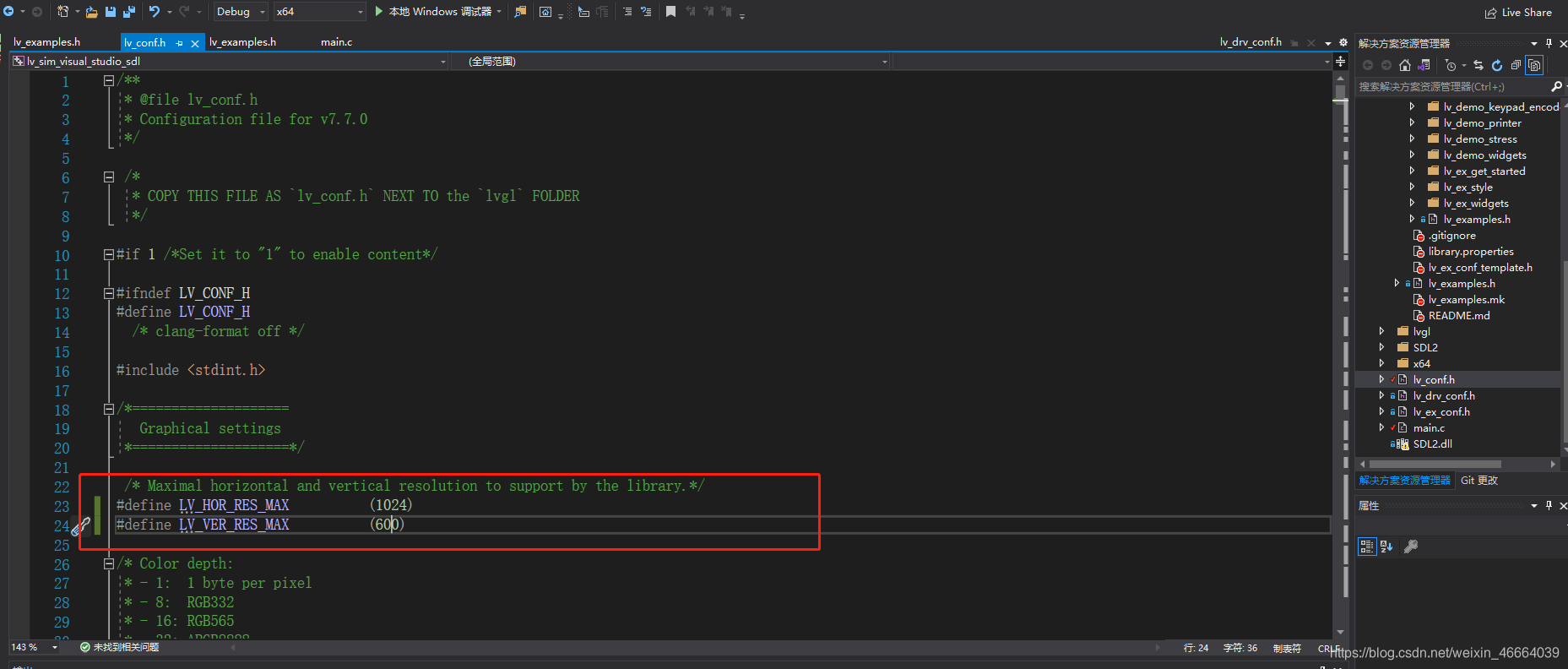Comment out selected lines with the toolbar icon
Viewport: 1568px width, 669px height.
627,12
